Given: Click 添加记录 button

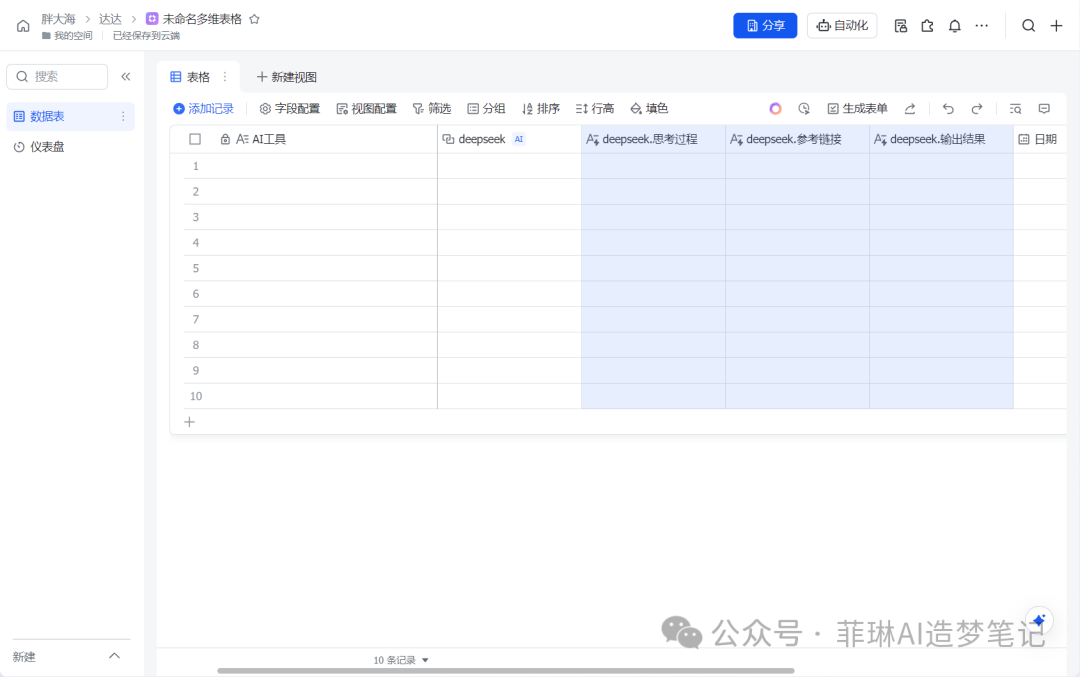Looking at the screenshot, I should pos(203,109).
